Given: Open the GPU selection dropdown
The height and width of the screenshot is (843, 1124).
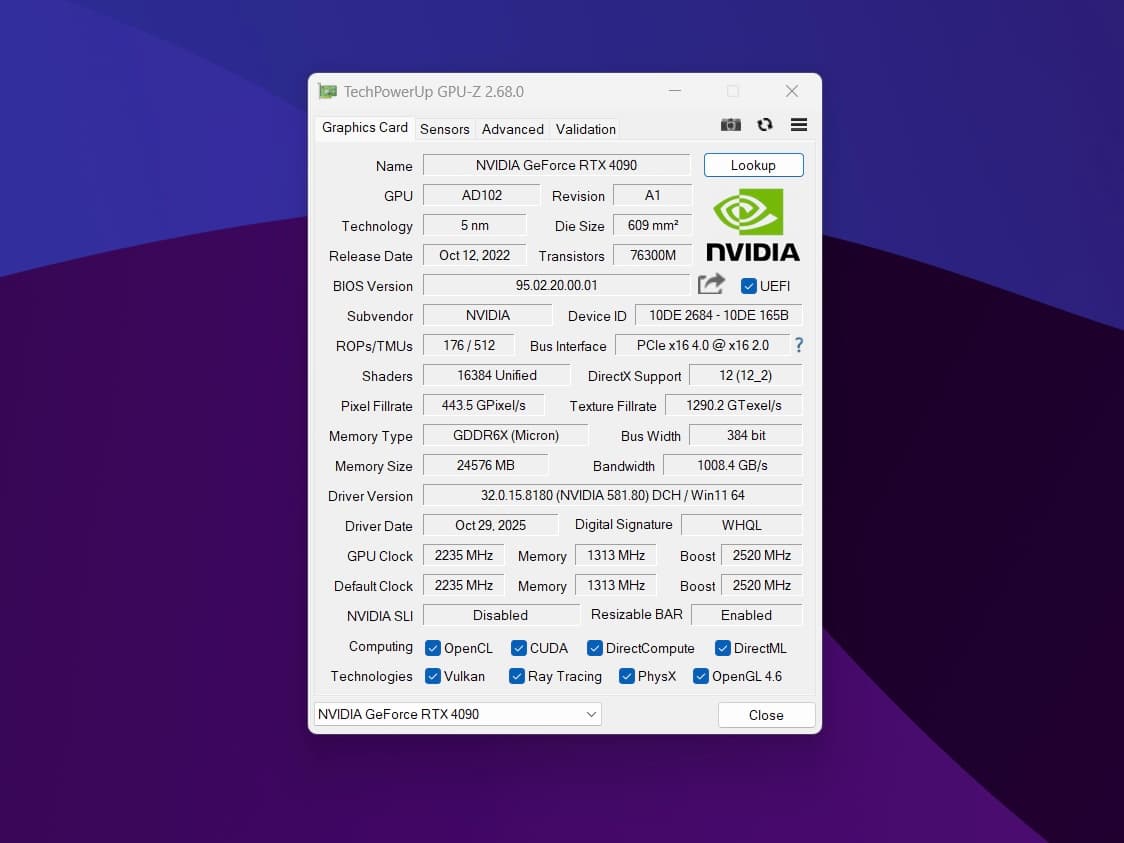Looking at the screenshot, I should pyautogui.click(x=457, y=714).
